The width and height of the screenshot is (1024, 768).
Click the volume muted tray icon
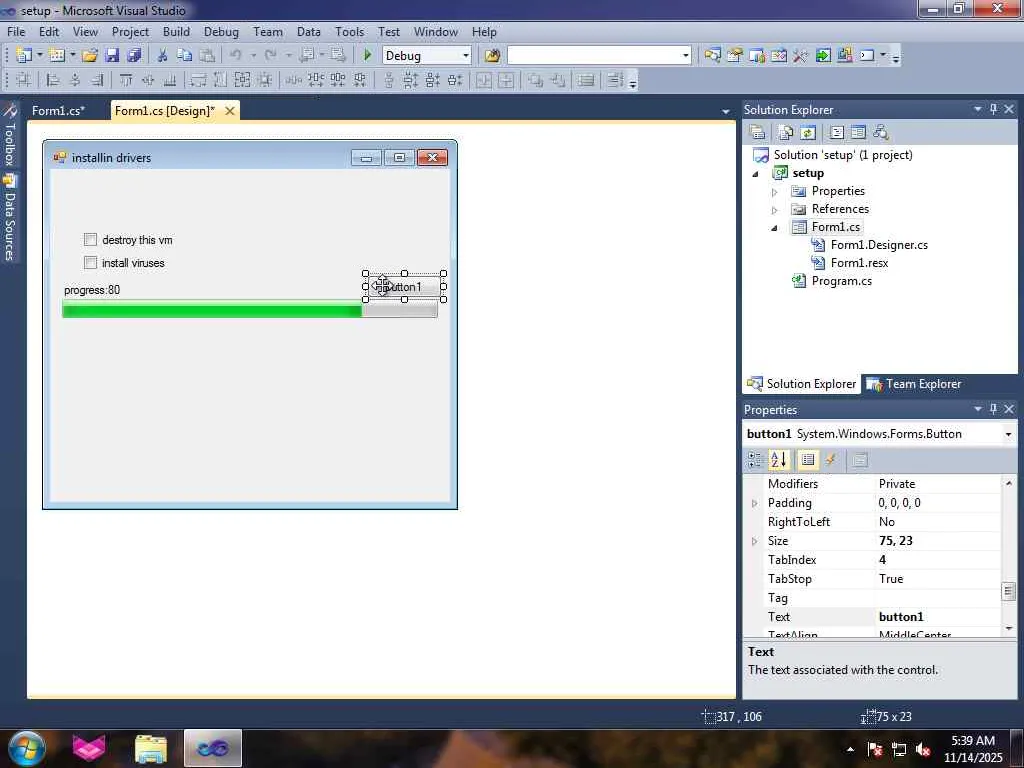pos(923,749)
